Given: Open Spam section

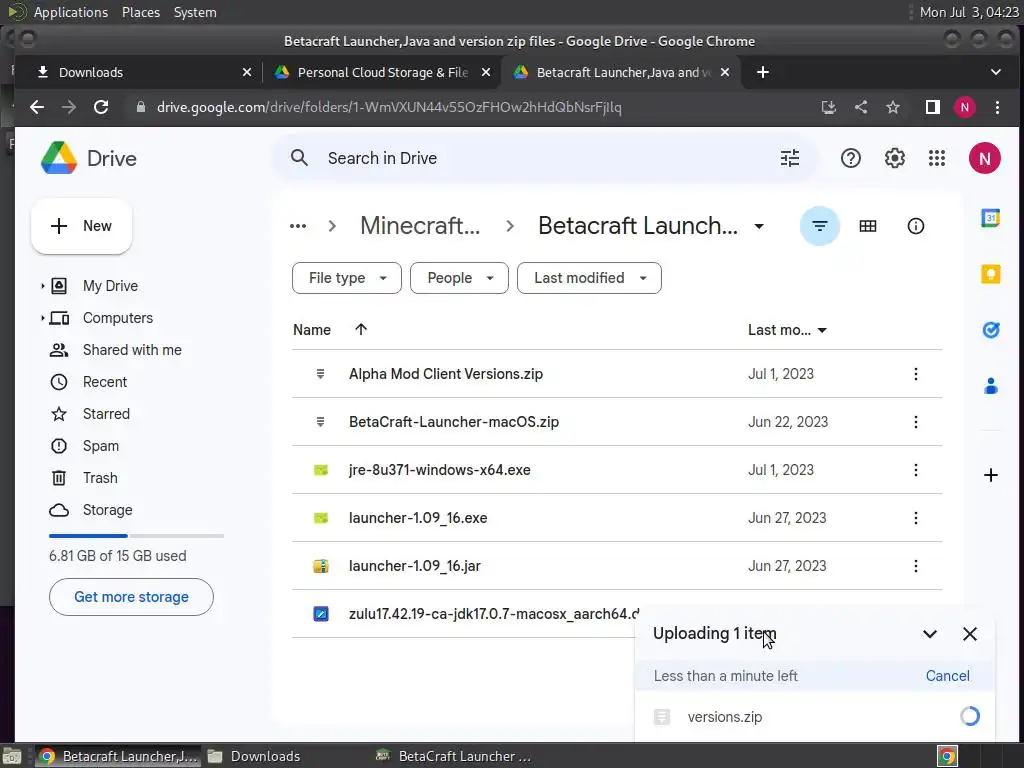Looking at the screenshot, I should [101, 446].
